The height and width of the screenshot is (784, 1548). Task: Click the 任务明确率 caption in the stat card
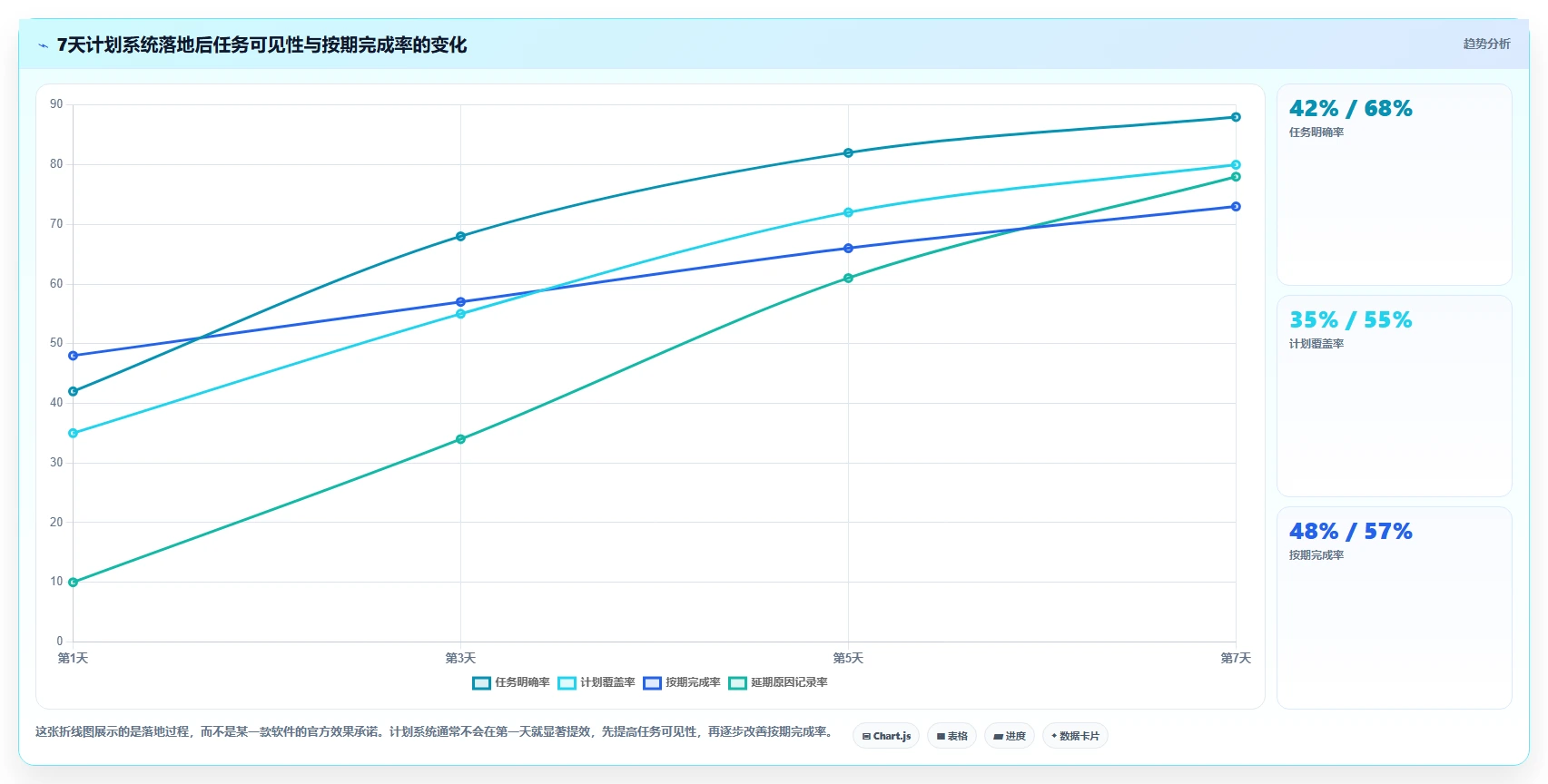click(x=1316, y=132)
